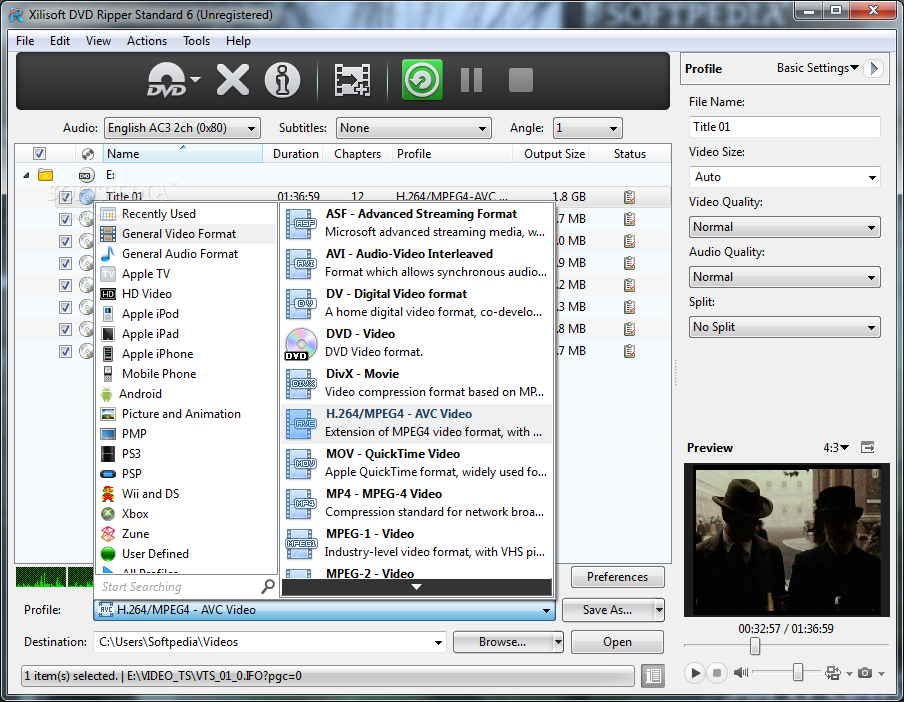Select DVD - Video profile

click(x=416, y=343)
